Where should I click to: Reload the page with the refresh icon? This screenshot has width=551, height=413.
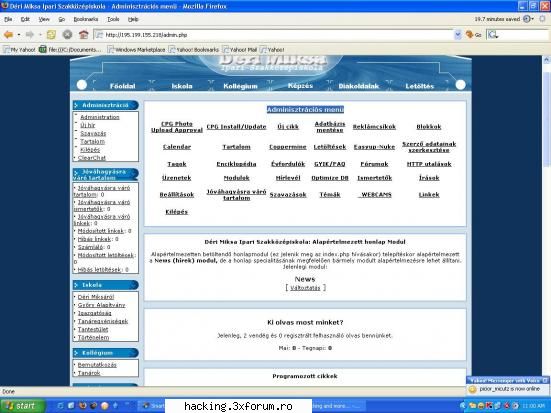(x=51, y=34)
